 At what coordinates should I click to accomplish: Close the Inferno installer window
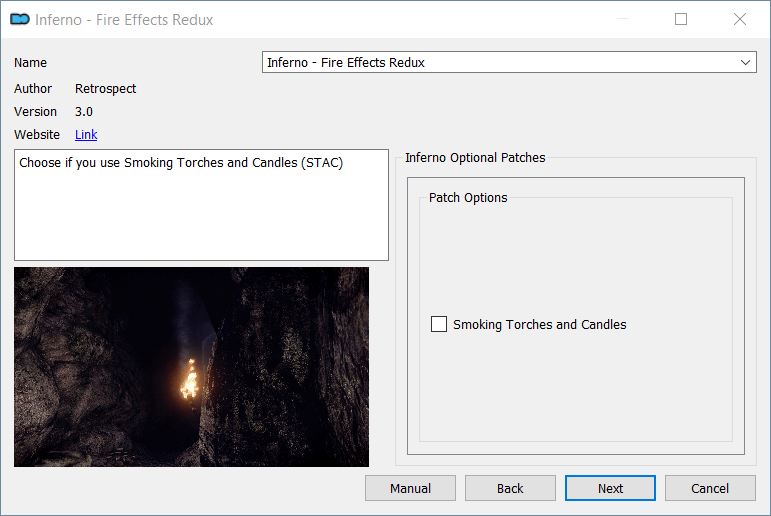[740, 19]
